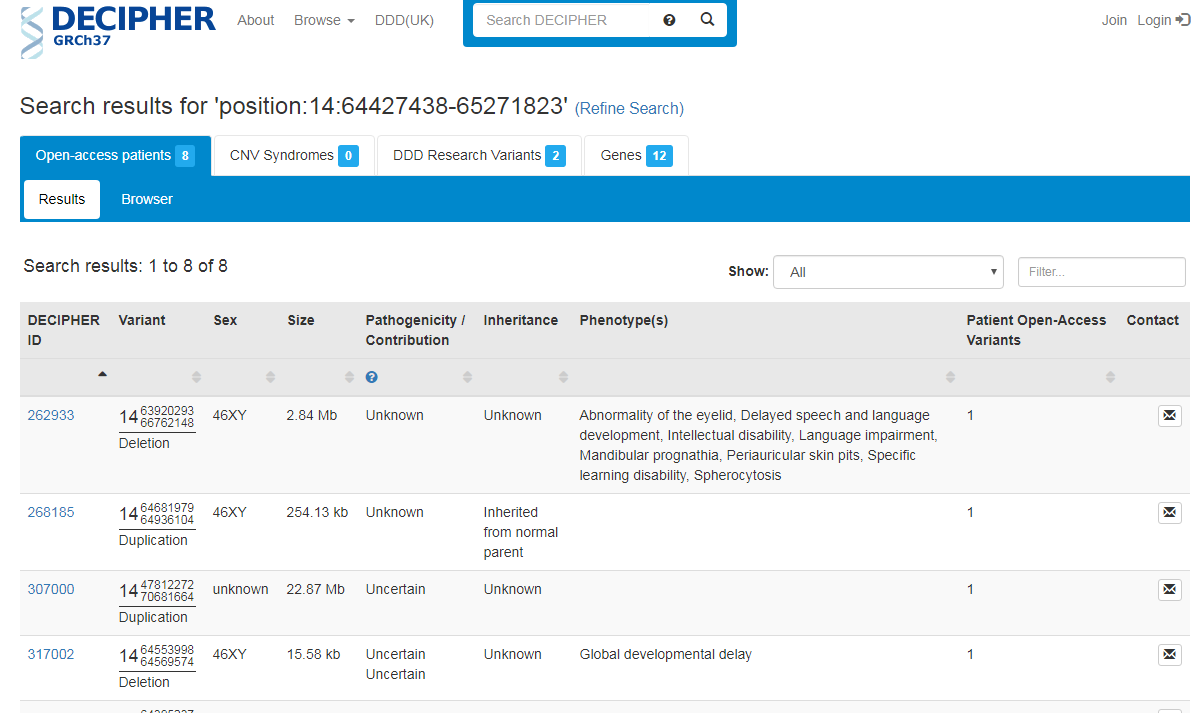Sort table by Phenotype(s) column

[x=950, y=377]
